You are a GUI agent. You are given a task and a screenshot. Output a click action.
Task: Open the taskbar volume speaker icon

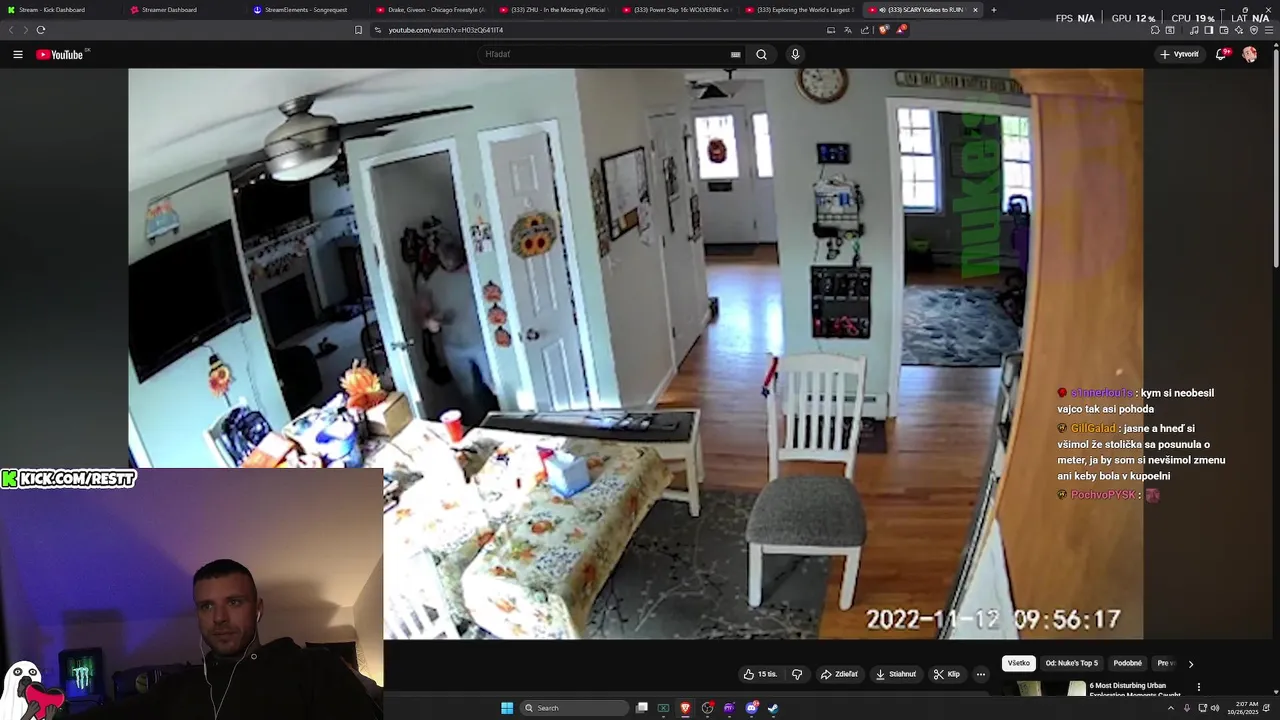(1215, 708)
